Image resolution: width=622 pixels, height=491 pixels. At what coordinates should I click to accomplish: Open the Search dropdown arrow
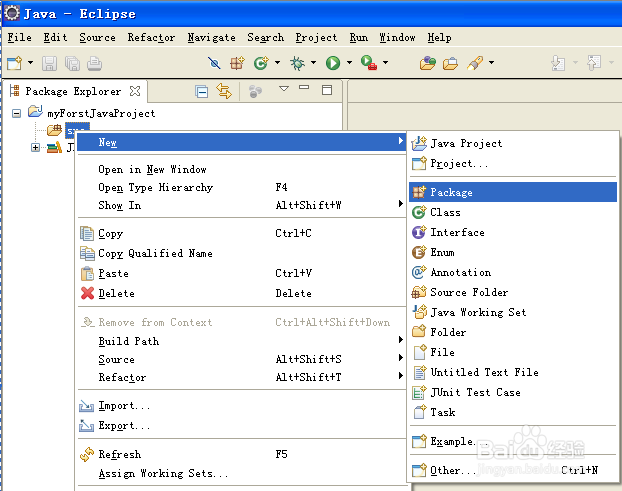click(491, 62)
